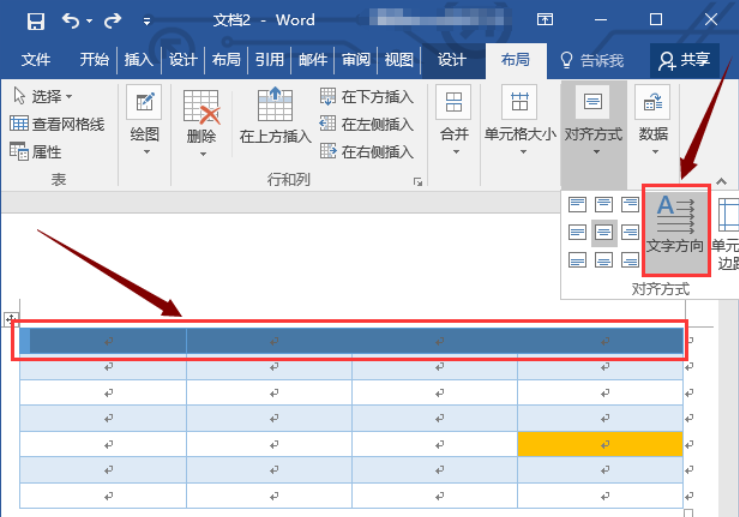Open the main 设计 tab beside 插入
This screenshot has height=517, width=739.
point(183,60)
